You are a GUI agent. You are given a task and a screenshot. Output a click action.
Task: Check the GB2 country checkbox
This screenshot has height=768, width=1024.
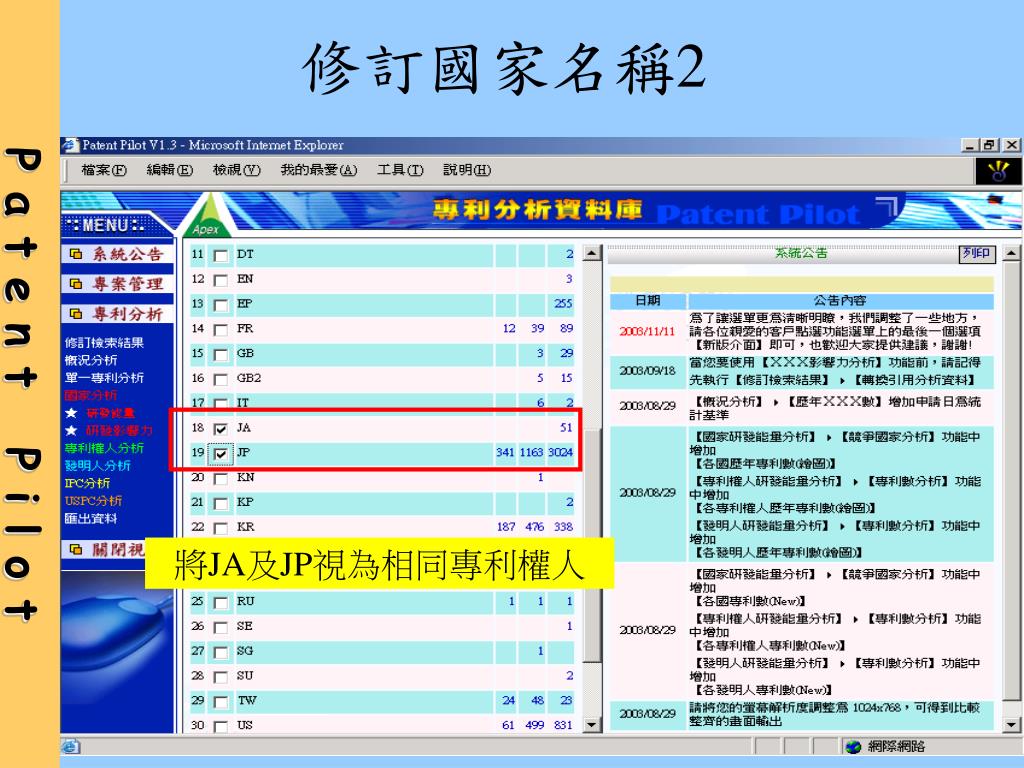click(221, 379)
